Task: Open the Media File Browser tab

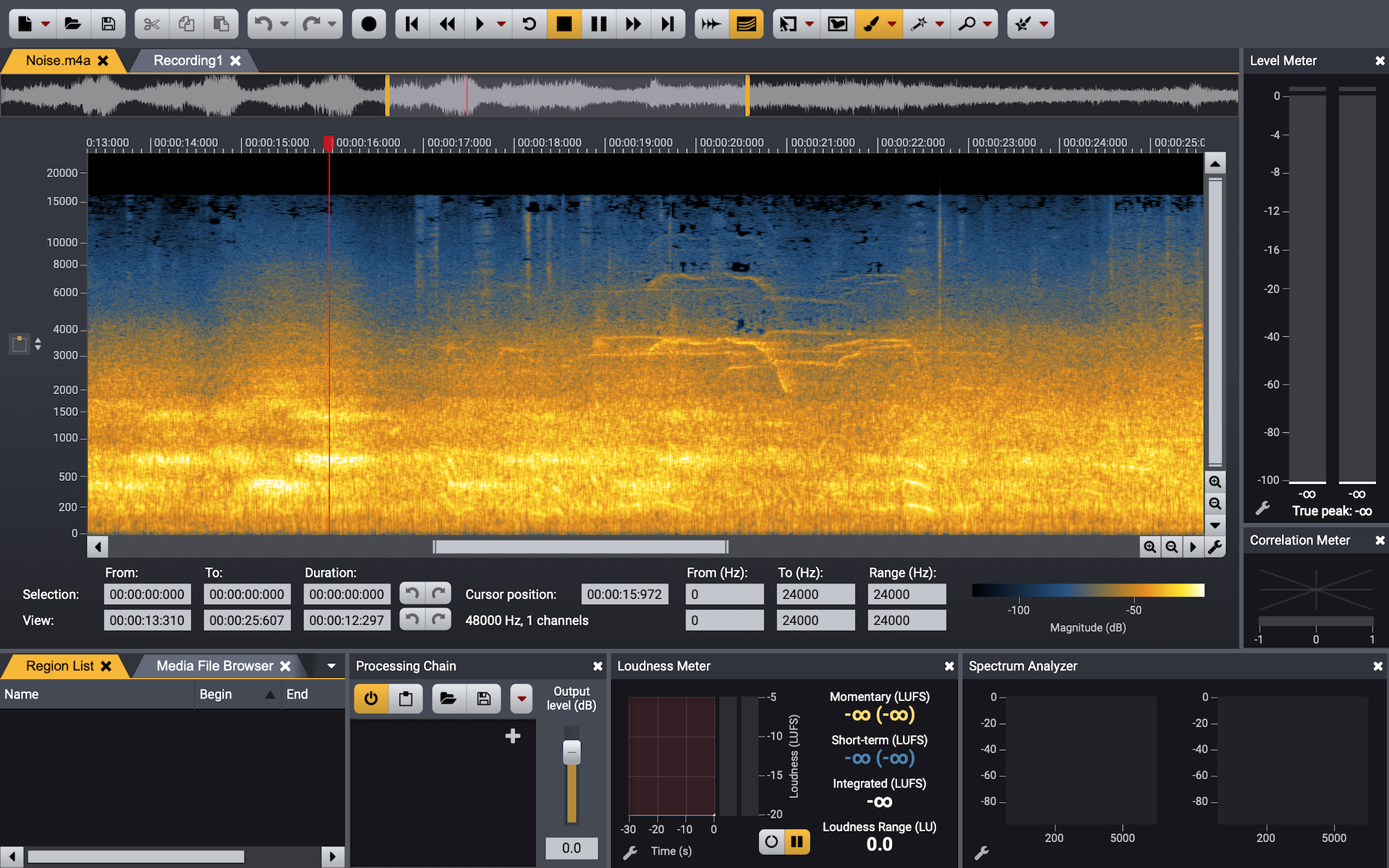Action: pos(215,665)
